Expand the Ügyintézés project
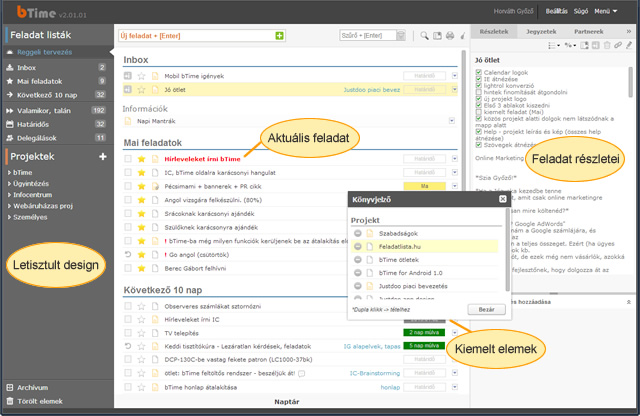 (x=9, y=184)
